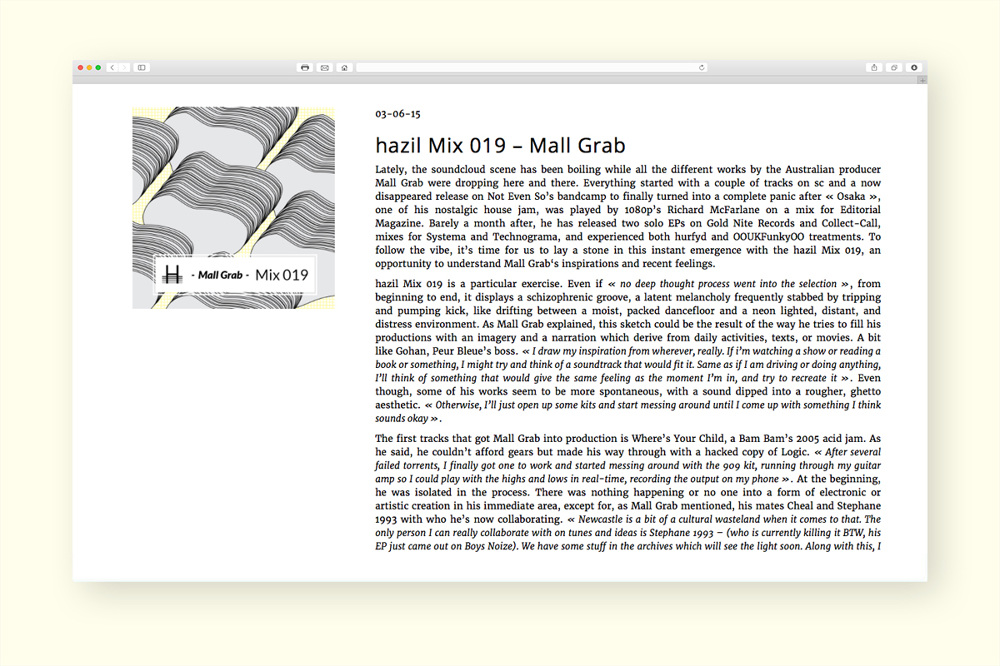This screenshot has width=1000, height=666.
Task: Open a new tab with plus button
Action: [922, 79]
